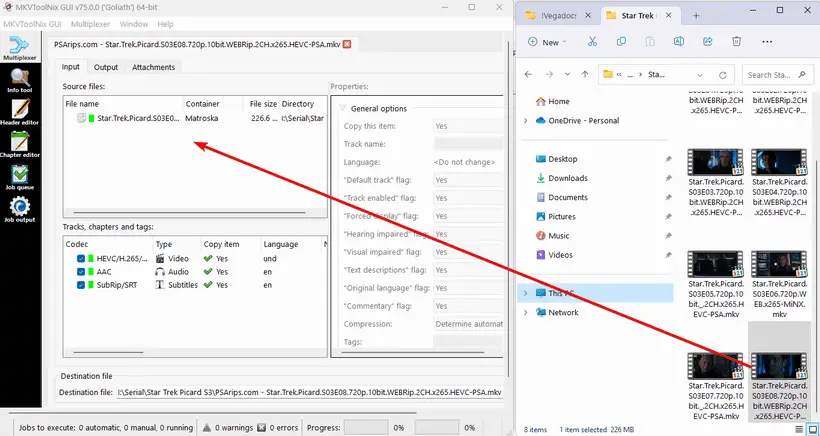Expand OneDrive - Personal in Explorer
Viewport: 820px width, 436px height.
click(526, 121)
